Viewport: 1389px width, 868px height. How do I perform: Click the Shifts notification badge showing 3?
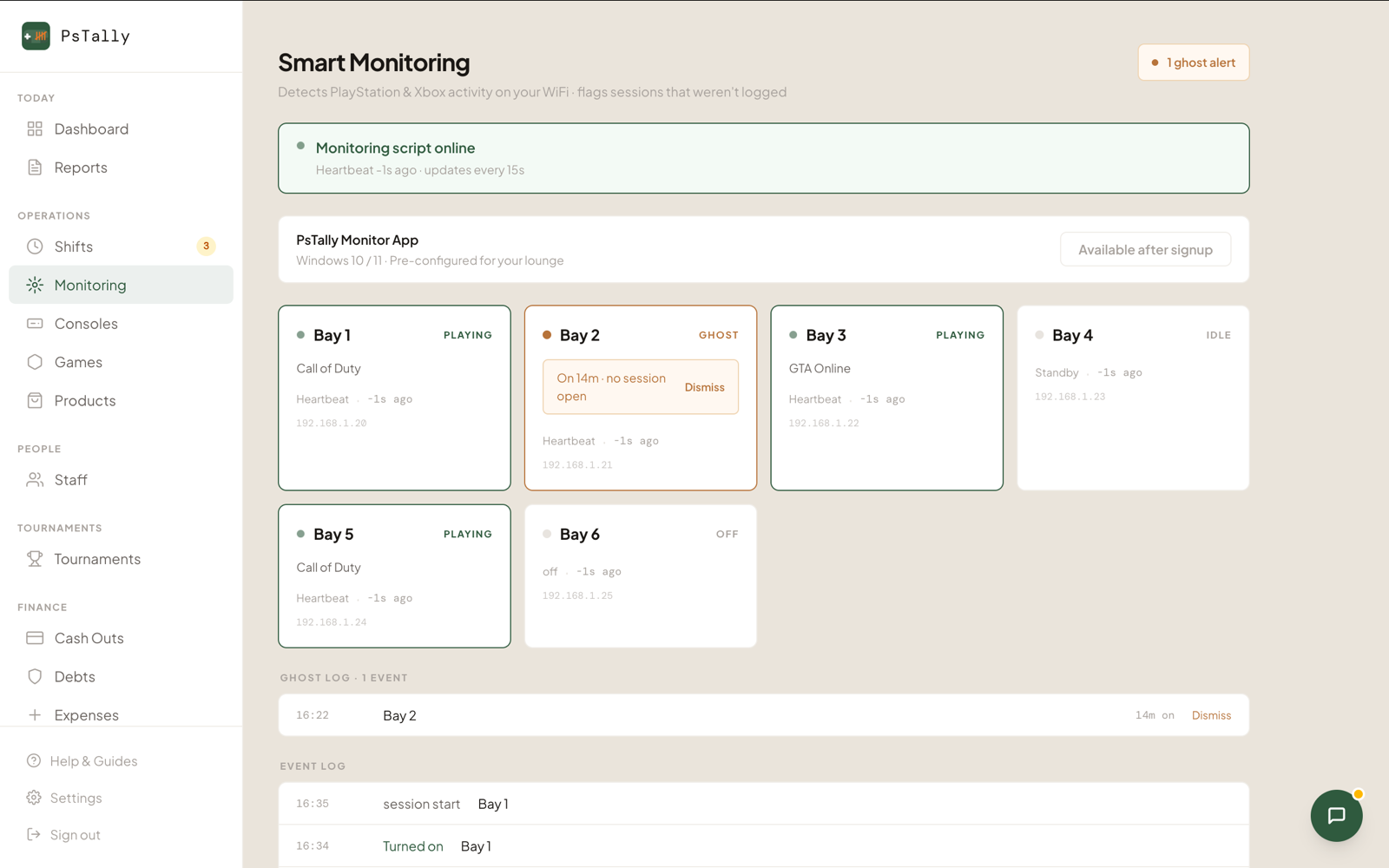click(x=206, y=247)
